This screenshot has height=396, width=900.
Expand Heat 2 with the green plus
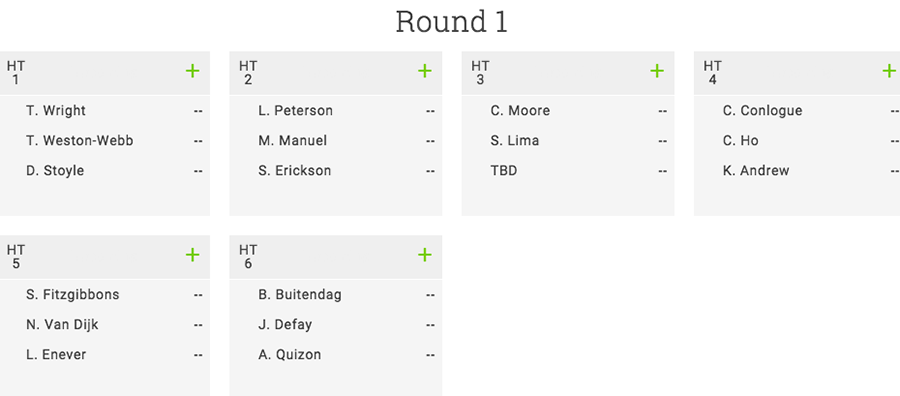(x=424, y=71)
